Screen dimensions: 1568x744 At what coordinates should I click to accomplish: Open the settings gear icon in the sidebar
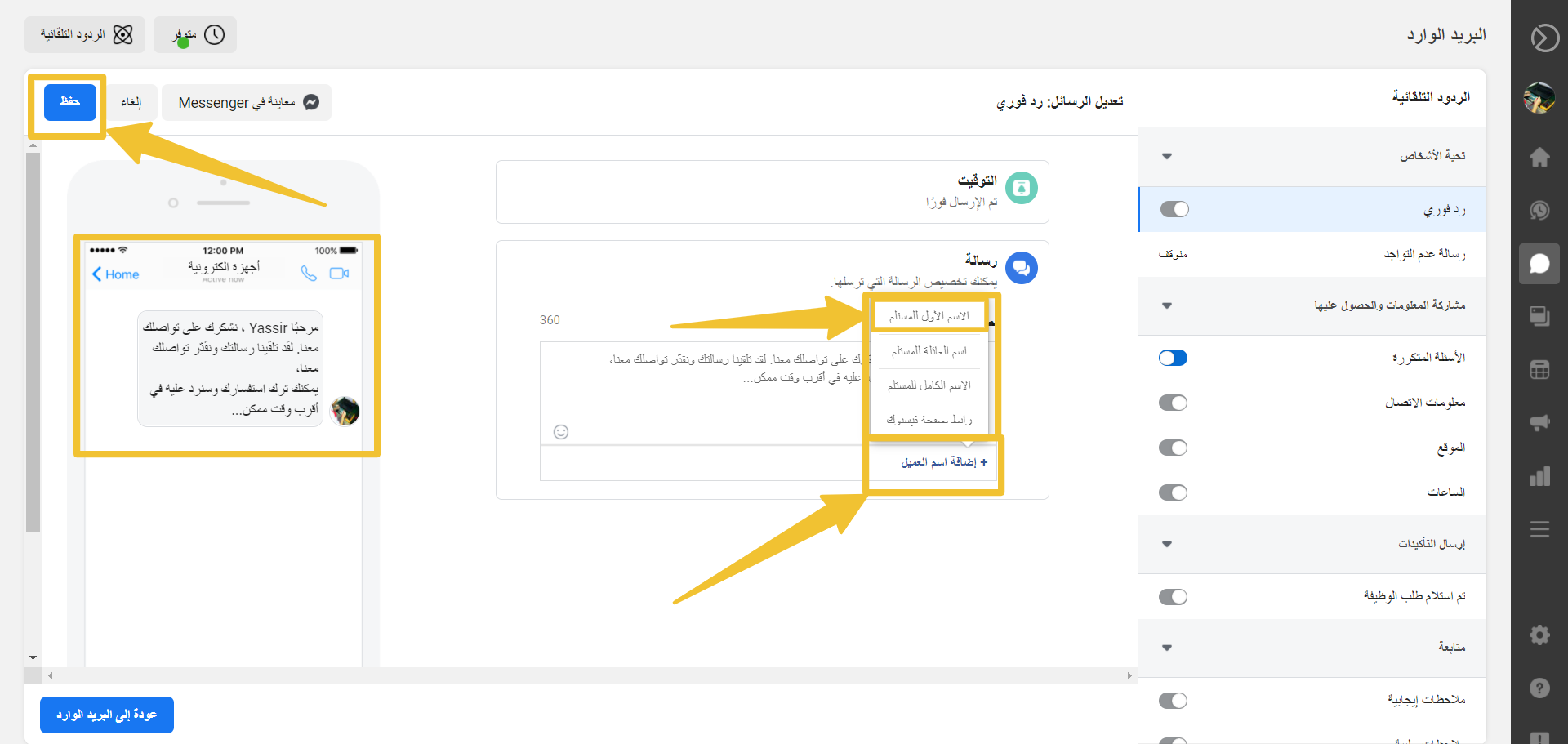click(1539, 635)
